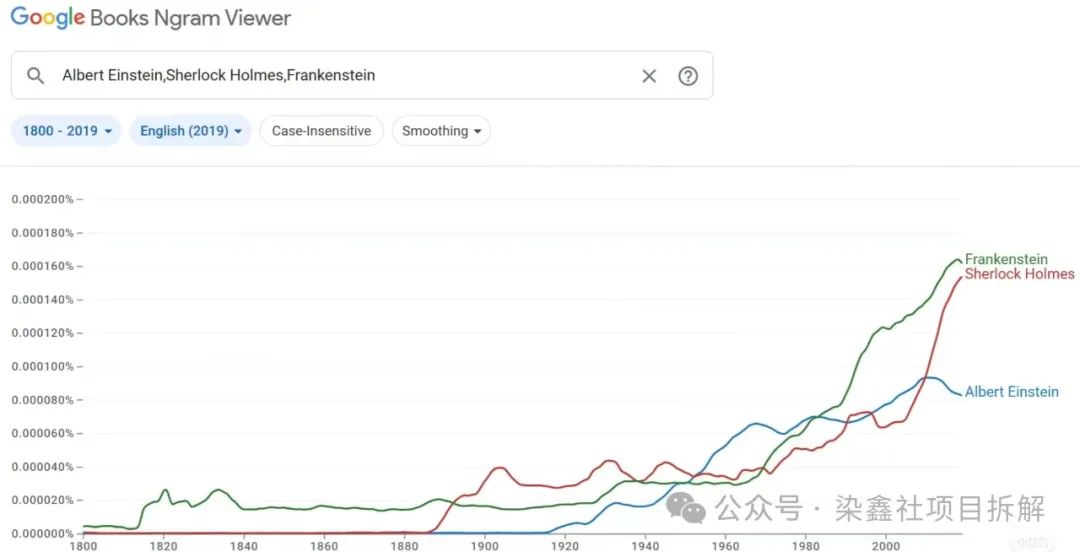This screenshot has height=552, width=1080.
Task: Click the Google logo
Action: click(x=47, y=18)
